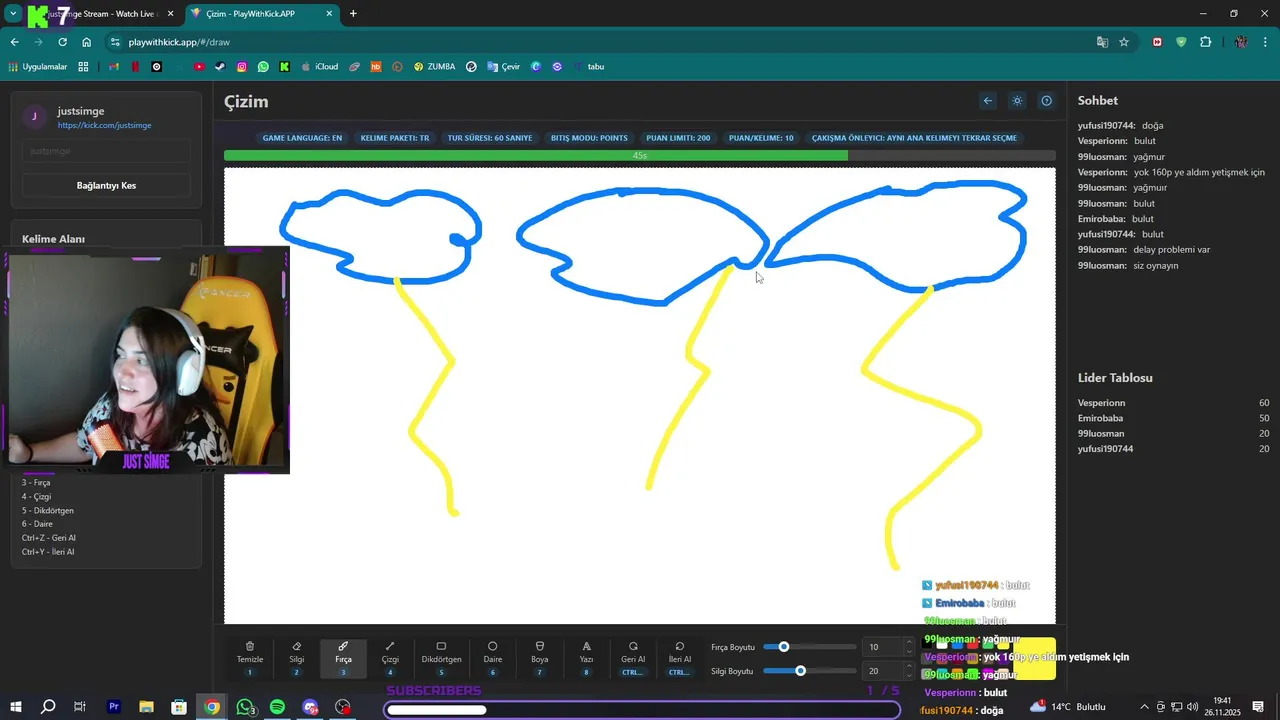Adjust the Silgi Boyutu slider

click(810, 671)
